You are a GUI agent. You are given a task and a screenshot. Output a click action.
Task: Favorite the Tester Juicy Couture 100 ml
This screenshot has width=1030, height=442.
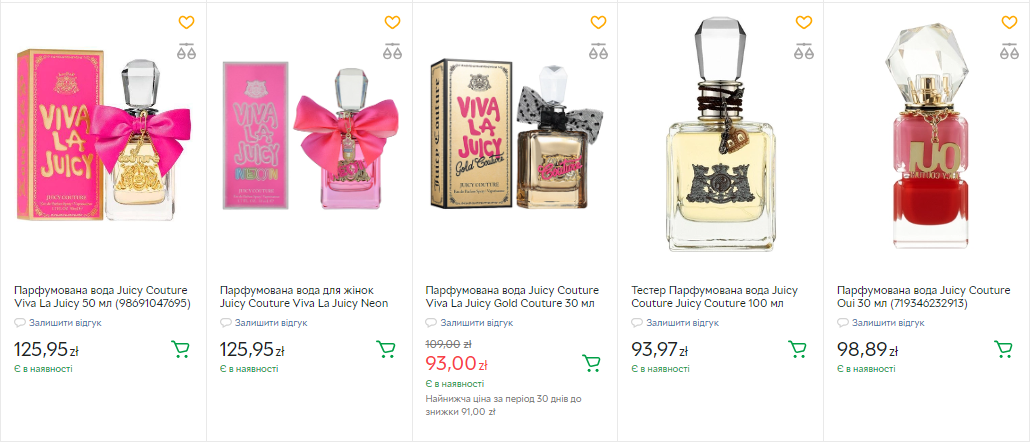point(804,22)
